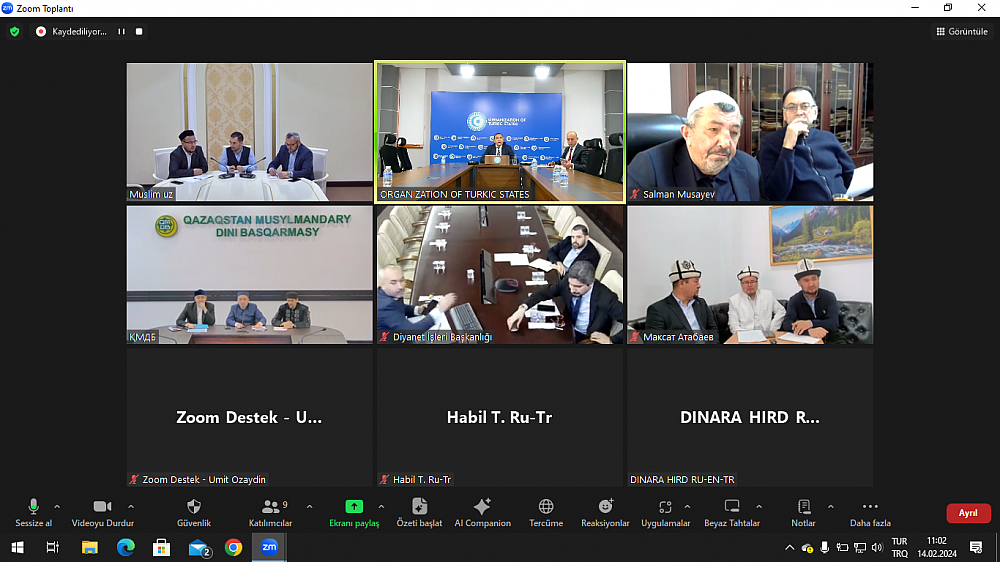Stop video using Videoyu Durdur
The image size is (1000, 562).
(103, 513)
